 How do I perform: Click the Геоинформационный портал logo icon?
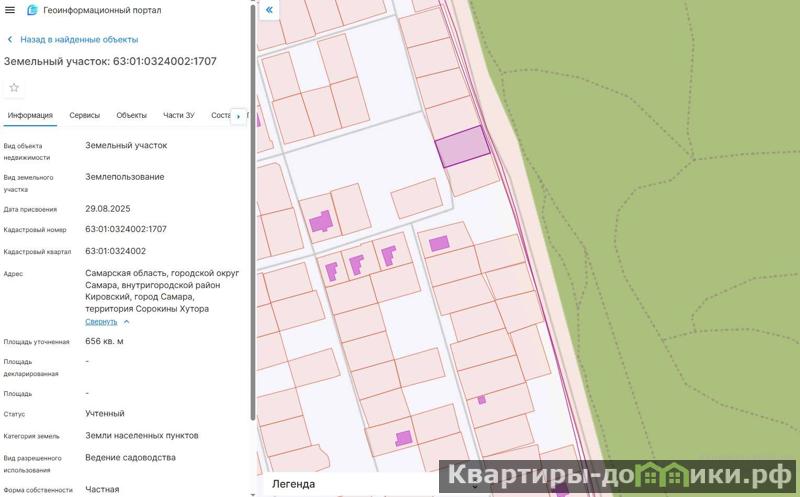[x=32, y=10]
